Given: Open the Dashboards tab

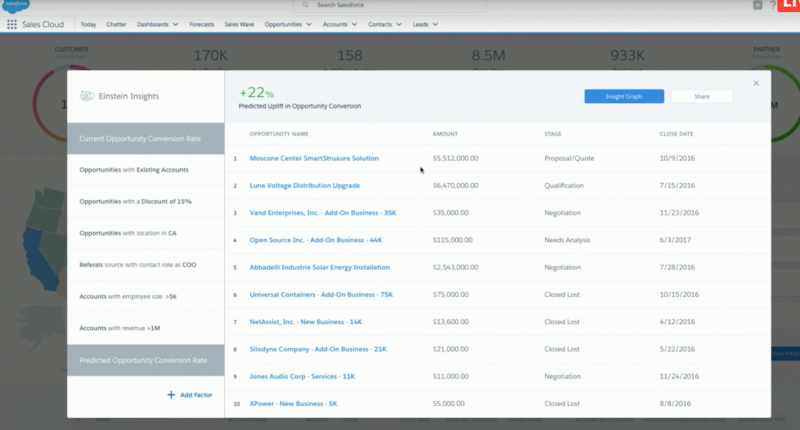Looking at the screenshot, I should click(x=152, y=24).
